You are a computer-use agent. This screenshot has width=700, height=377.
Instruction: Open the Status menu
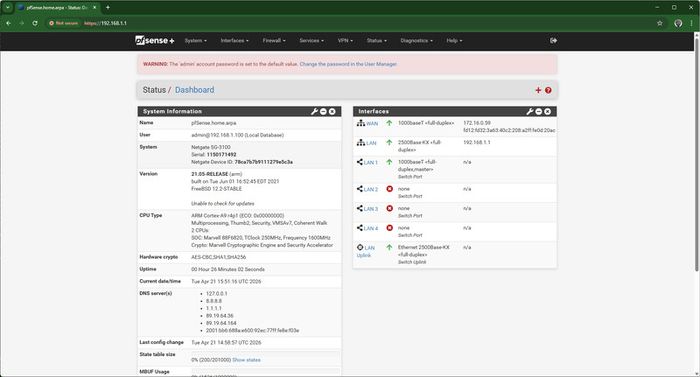[377, 41]
